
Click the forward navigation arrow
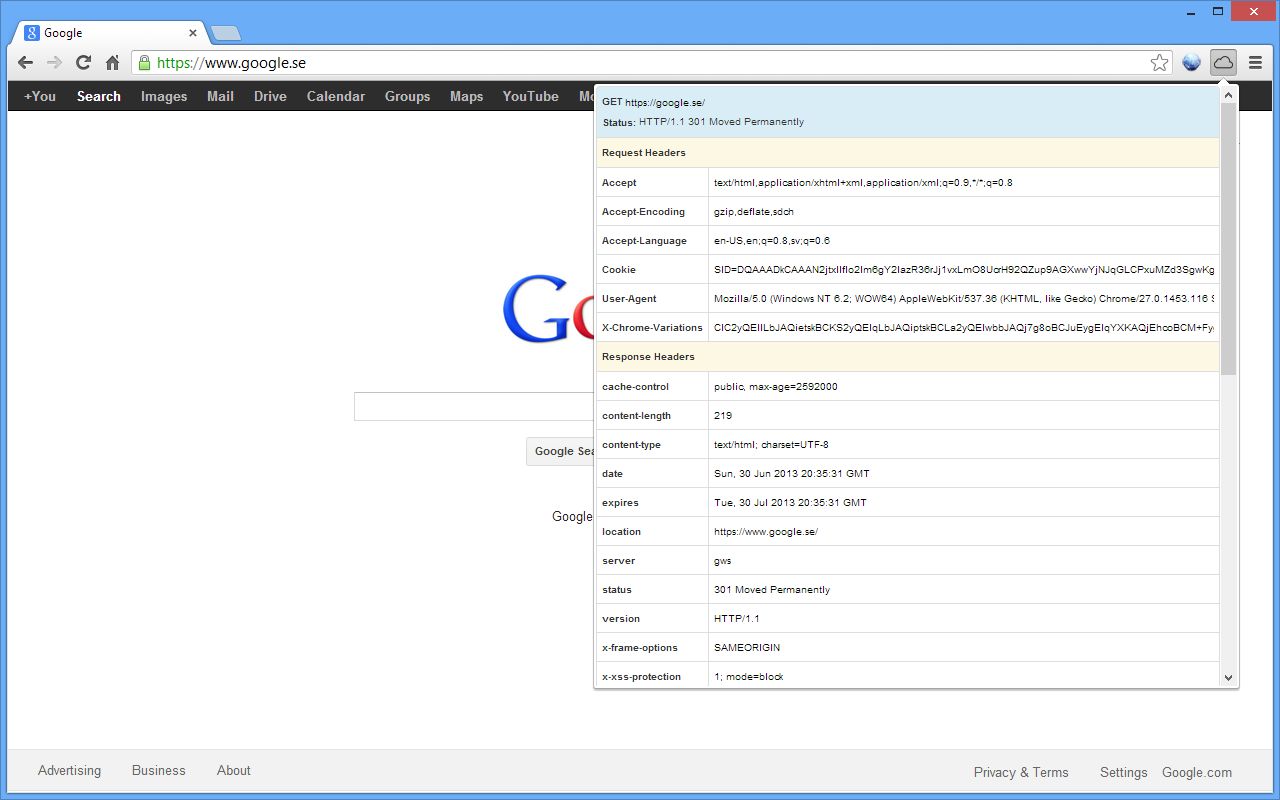pos(54,62)
